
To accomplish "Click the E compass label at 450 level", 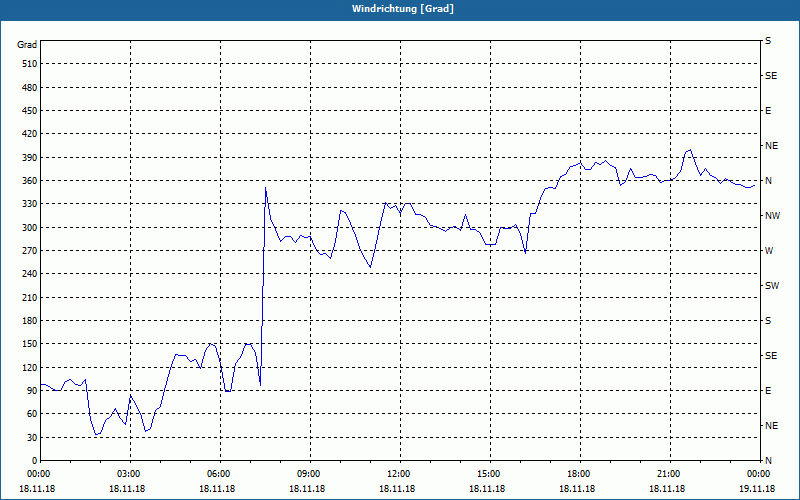I will coord(768,111).
